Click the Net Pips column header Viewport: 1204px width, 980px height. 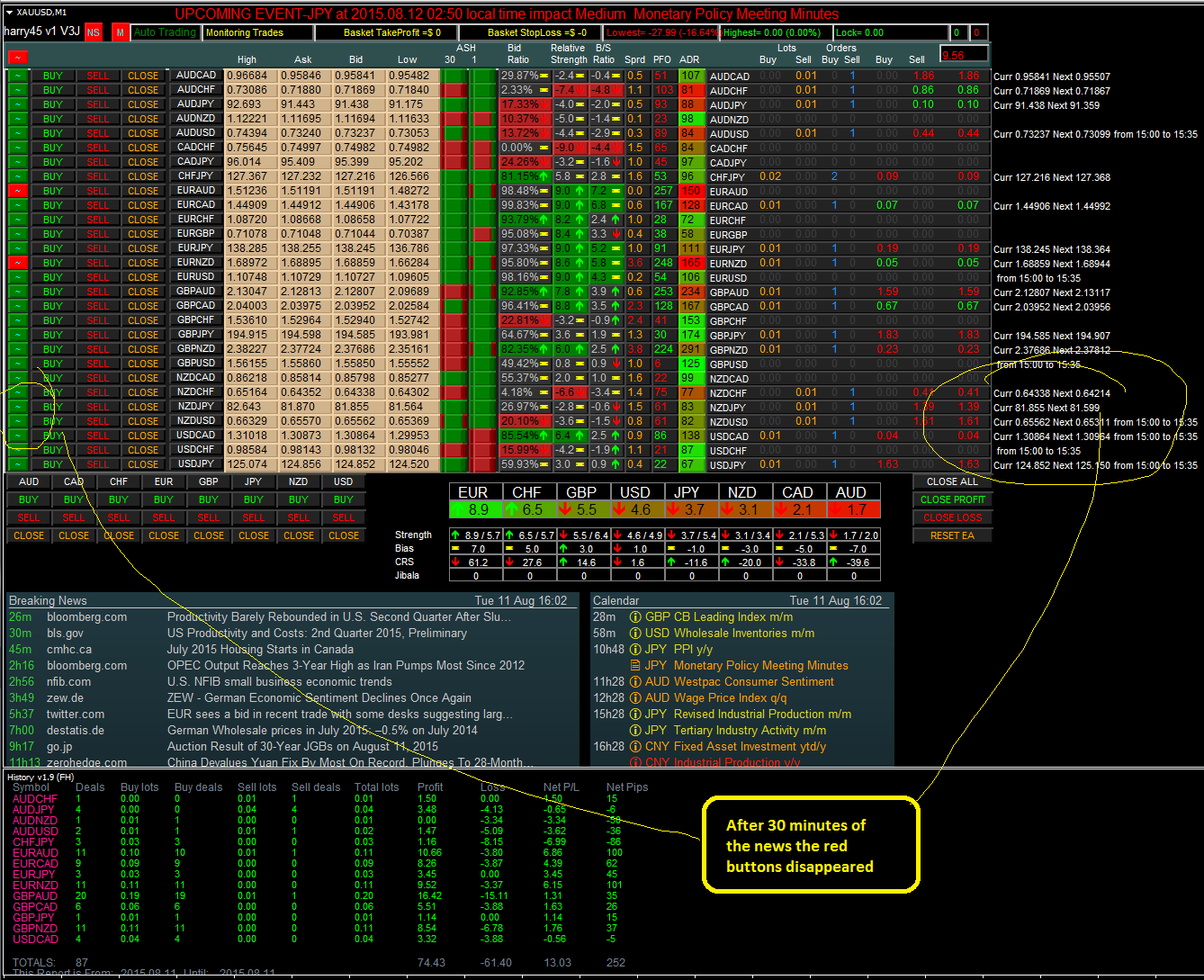(627, 787)
